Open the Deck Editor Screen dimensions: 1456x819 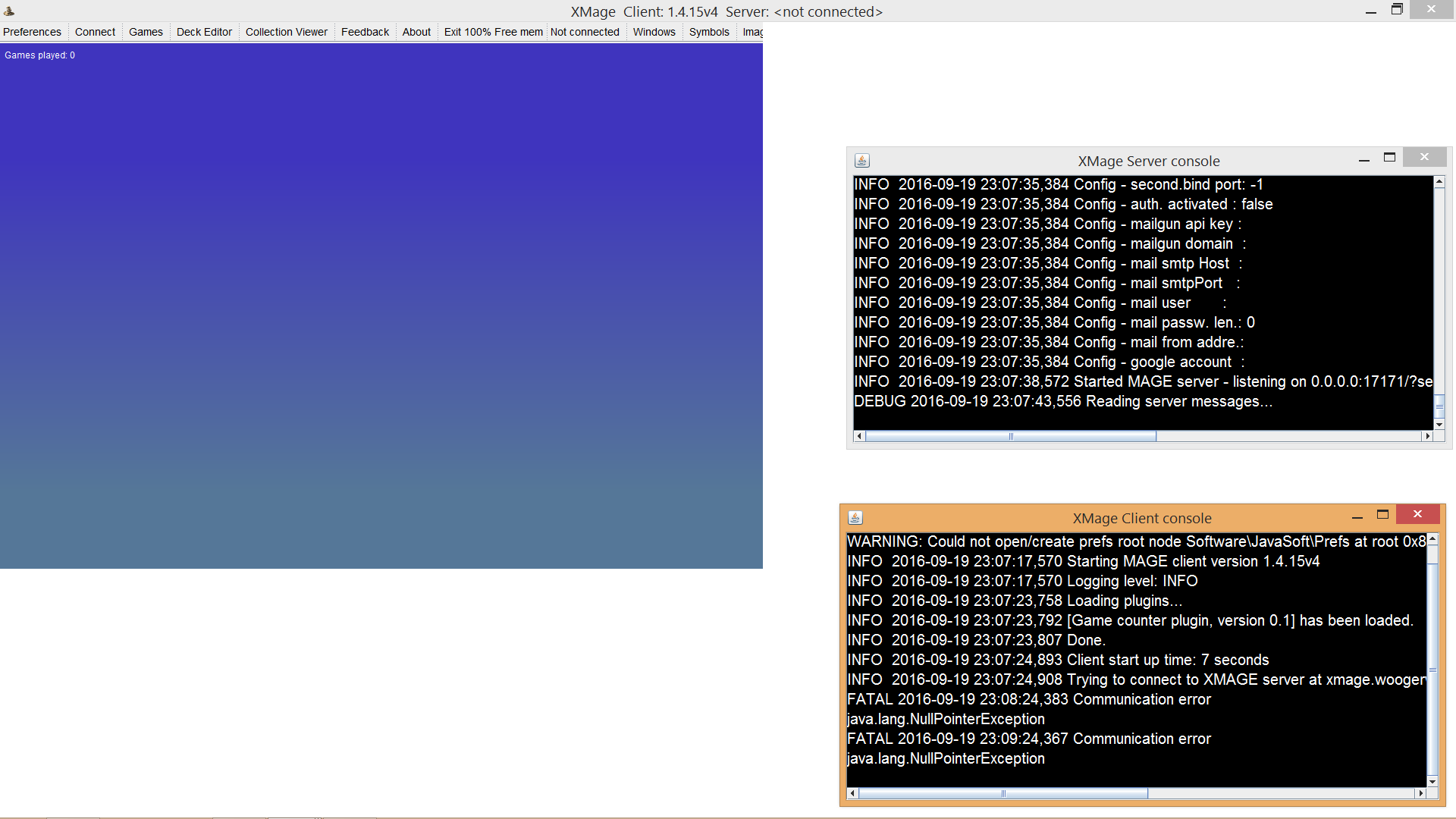(204, 32)
